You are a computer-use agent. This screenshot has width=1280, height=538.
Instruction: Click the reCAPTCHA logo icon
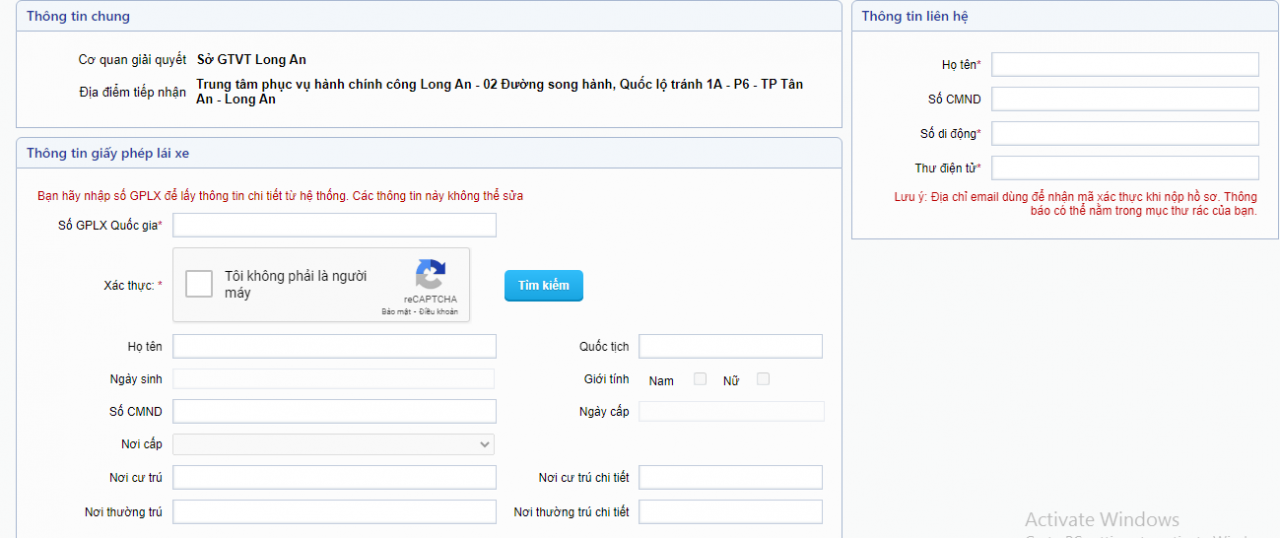(x=430, y=274)
